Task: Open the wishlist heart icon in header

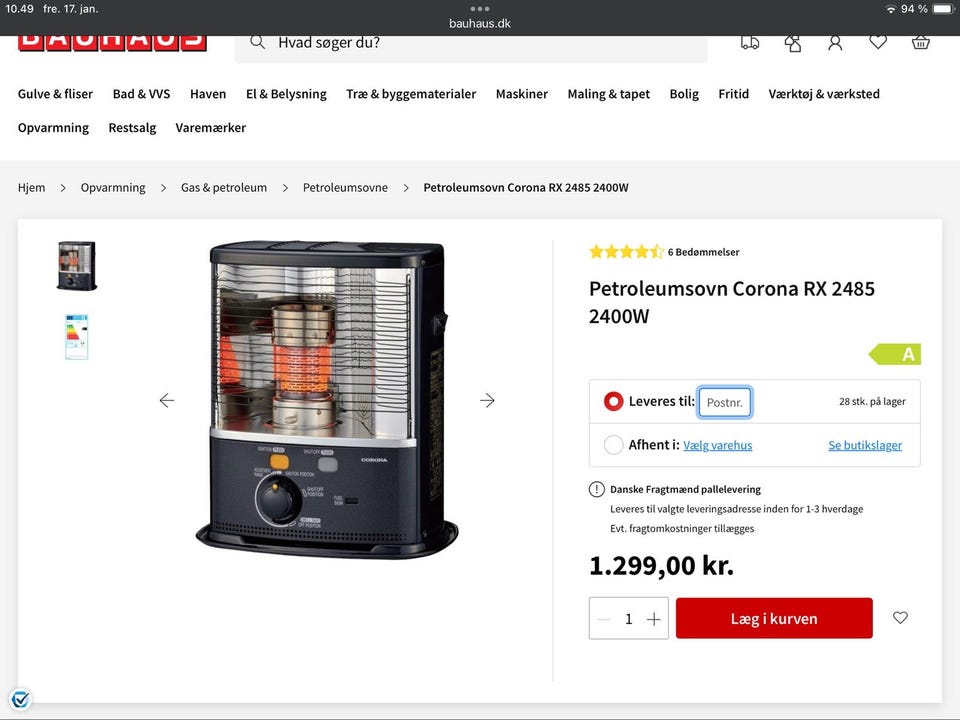Action: tap(878, 42)
